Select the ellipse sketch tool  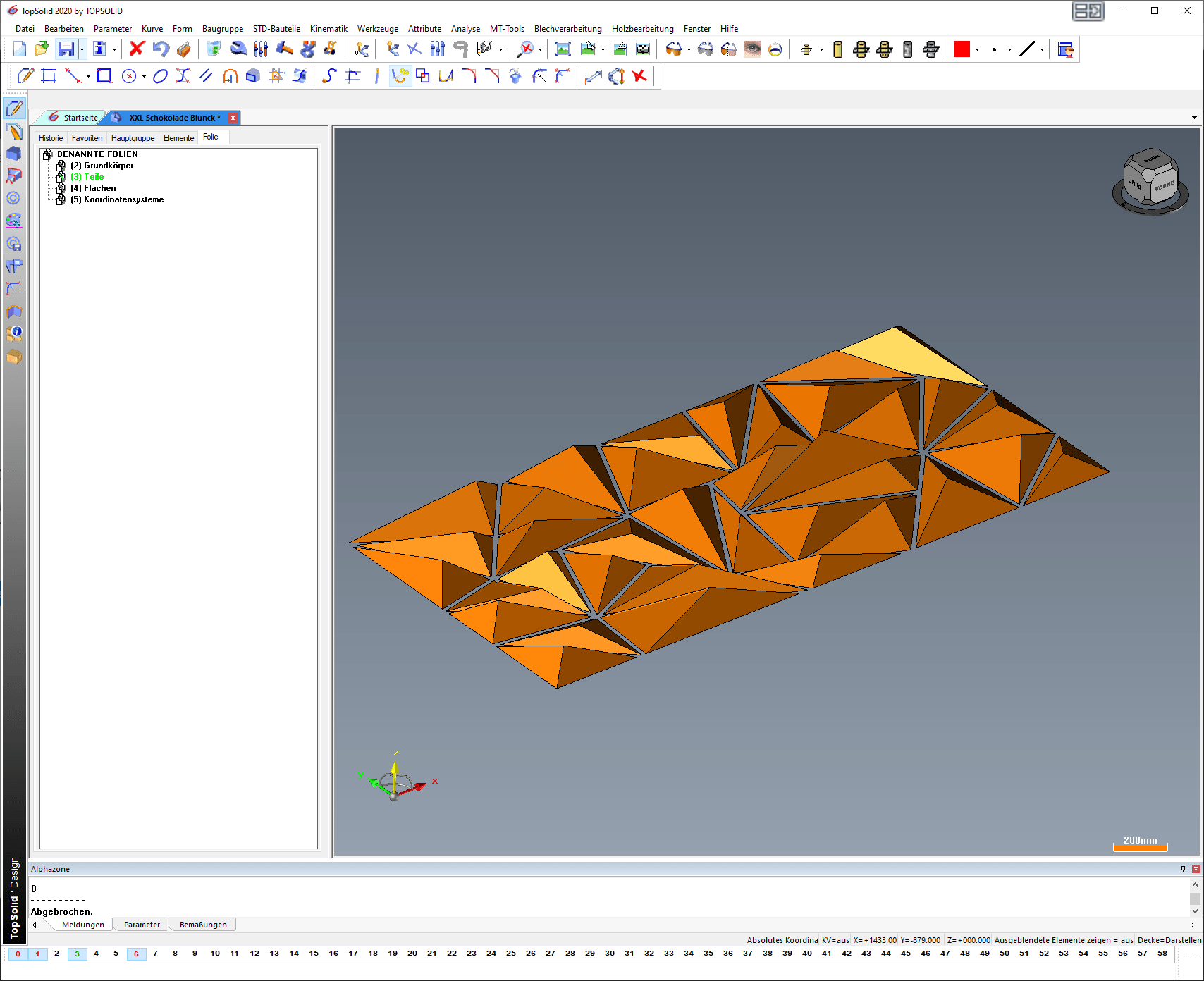coord(160,76)
